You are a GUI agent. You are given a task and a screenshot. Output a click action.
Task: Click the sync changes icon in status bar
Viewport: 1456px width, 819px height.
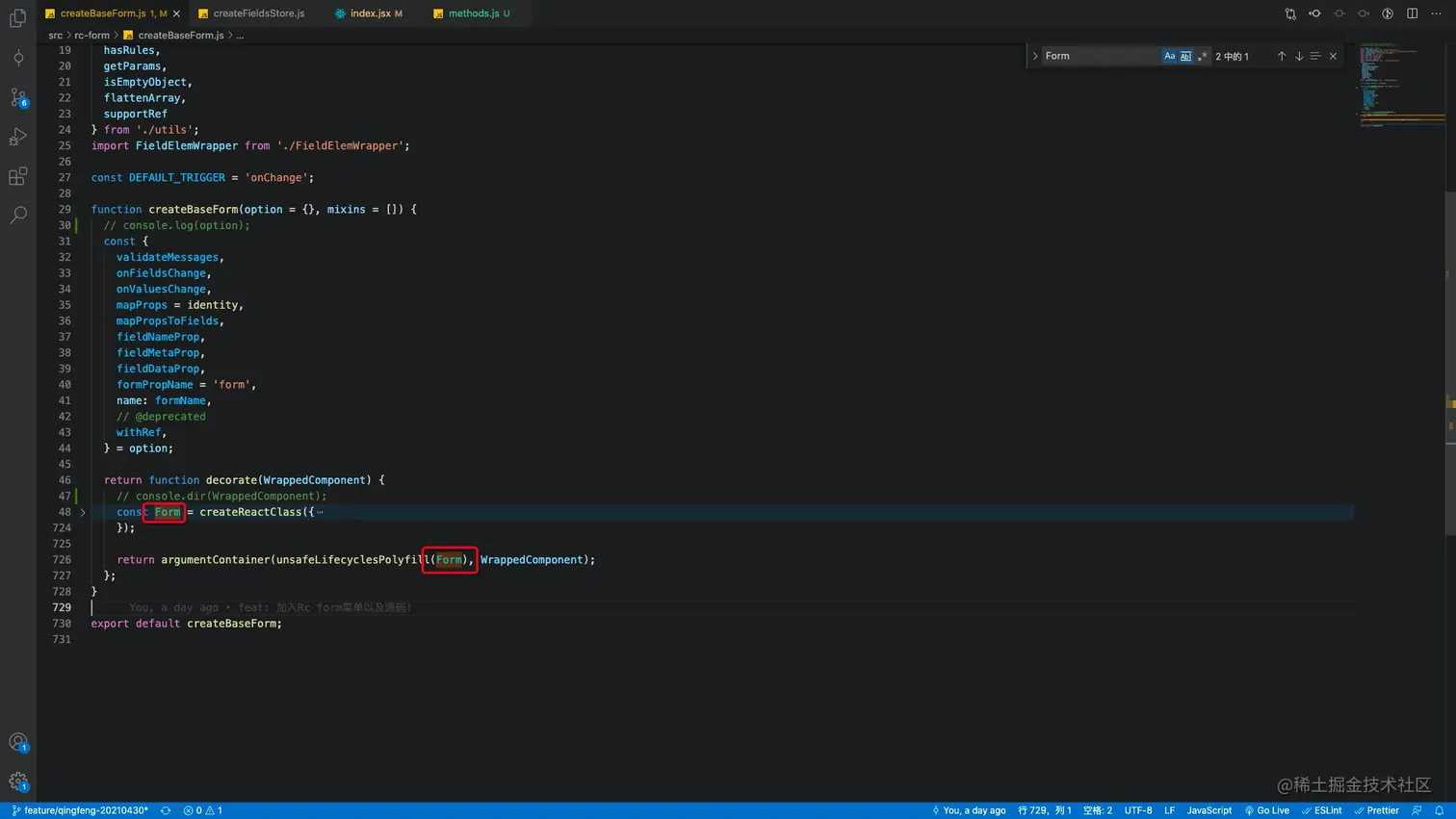click(166, 810)
